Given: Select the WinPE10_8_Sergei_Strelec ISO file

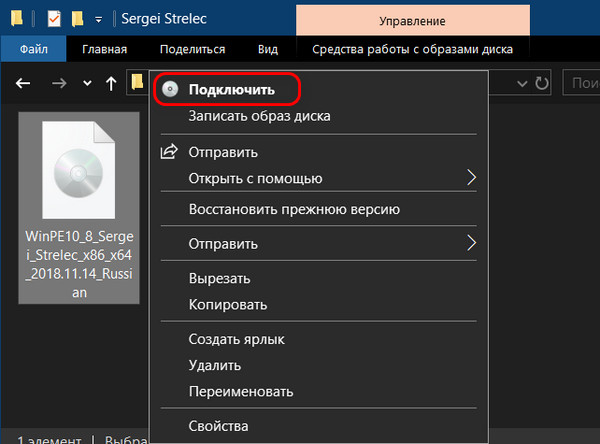Looking at the screenshot, I should pos(79,208).
